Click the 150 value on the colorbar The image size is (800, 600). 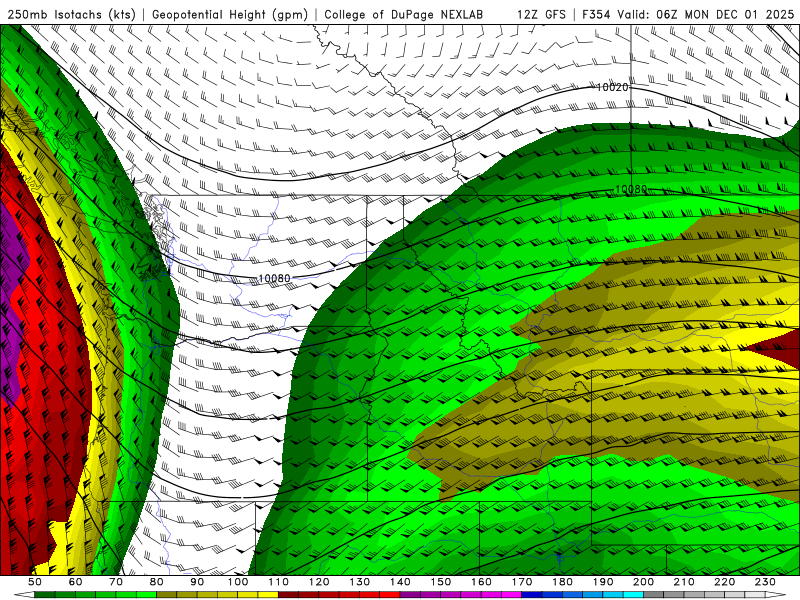tap(440, 582)
